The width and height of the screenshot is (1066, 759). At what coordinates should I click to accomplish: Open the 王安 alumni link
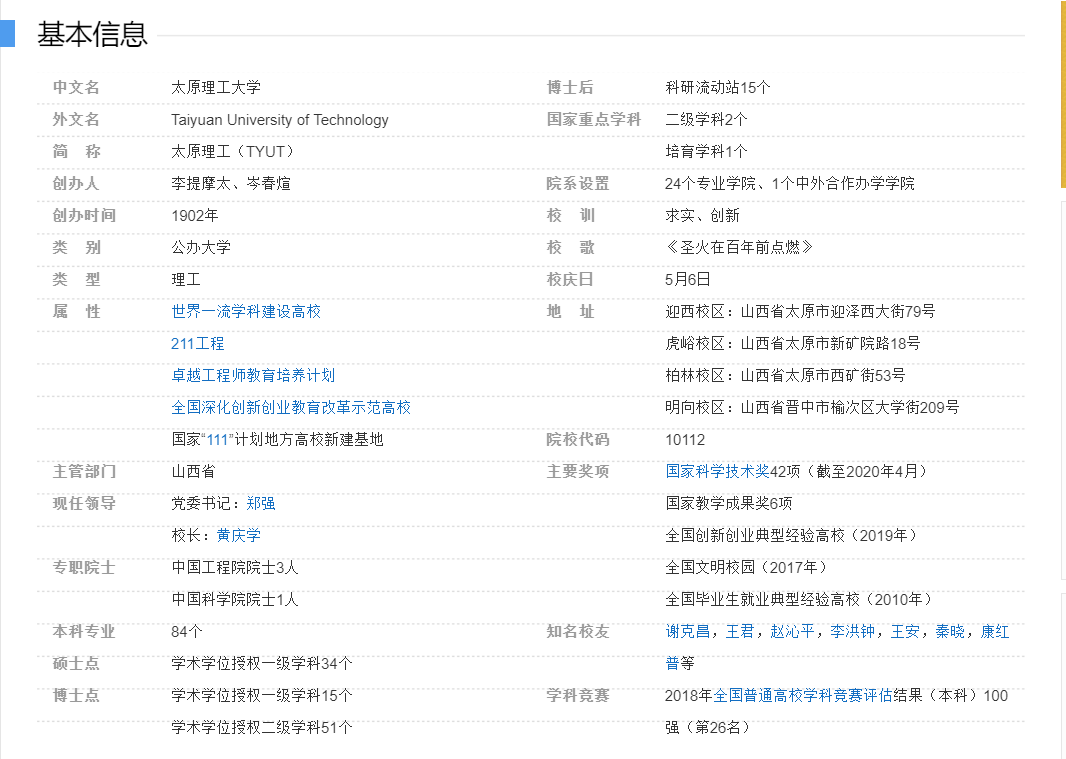[905, 631]
